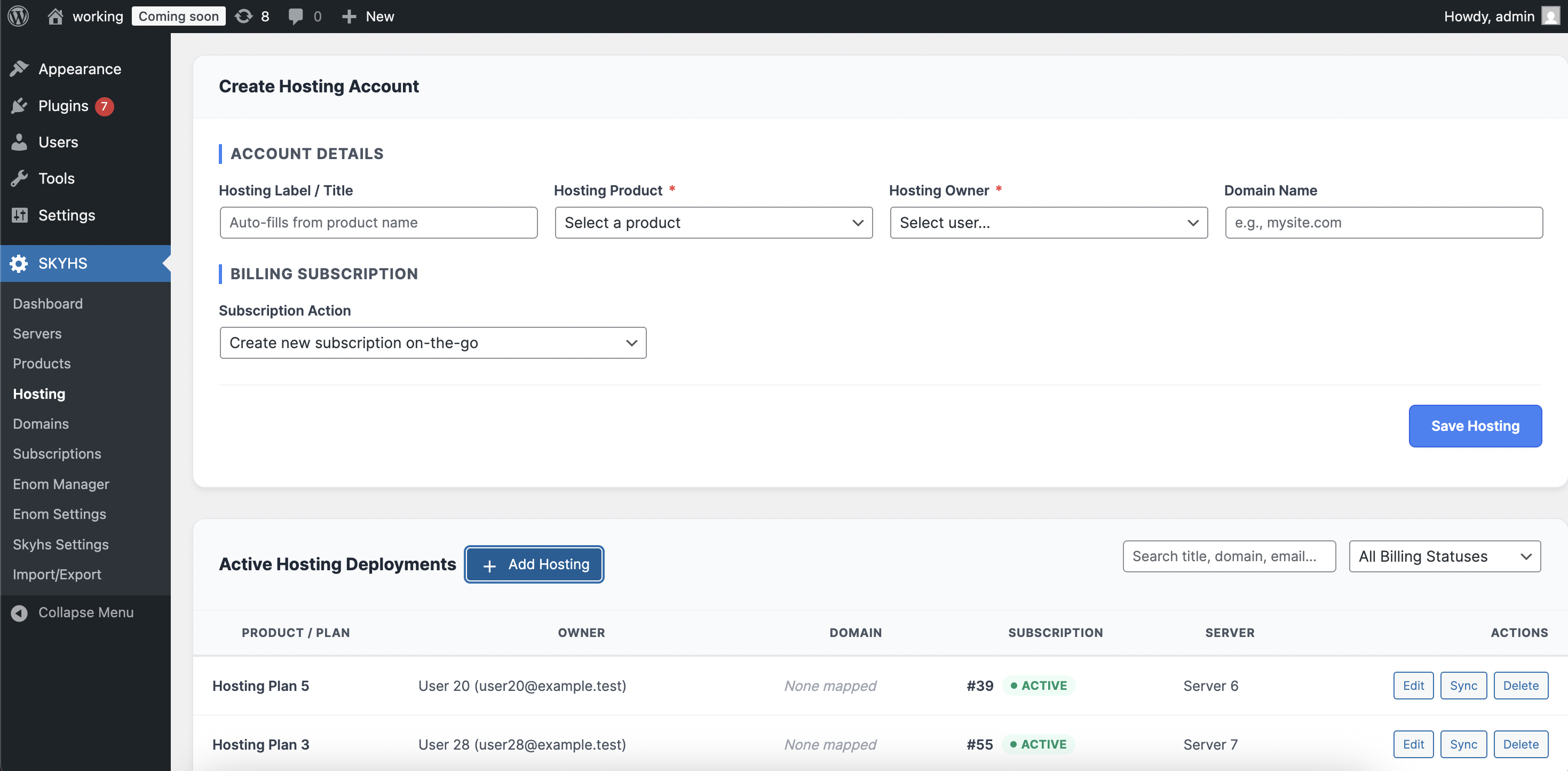Click the Save Hosting button
1568x771 pixels.
click(1475, 426)
